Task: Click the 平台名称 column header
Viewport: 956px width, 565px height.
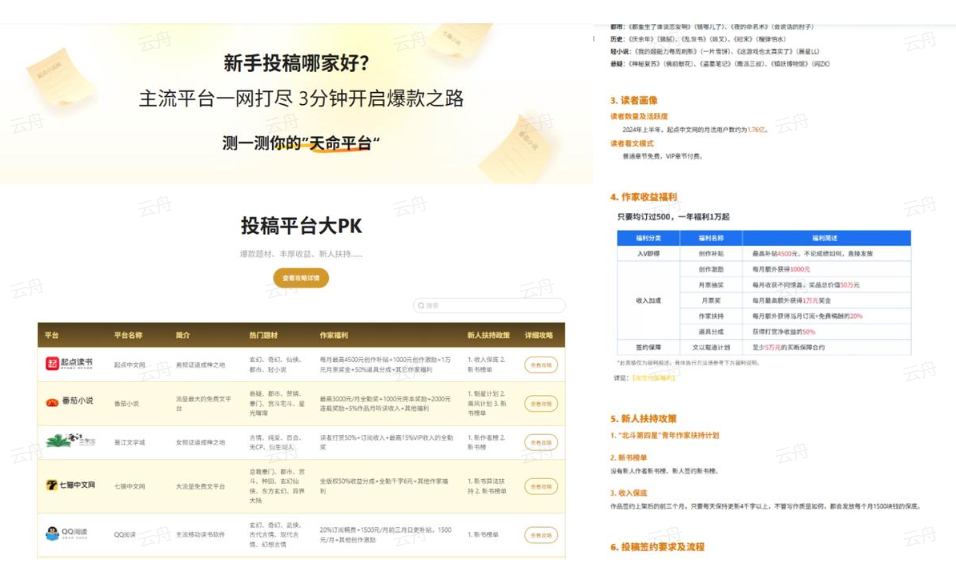Action: [x=128, y=335]
